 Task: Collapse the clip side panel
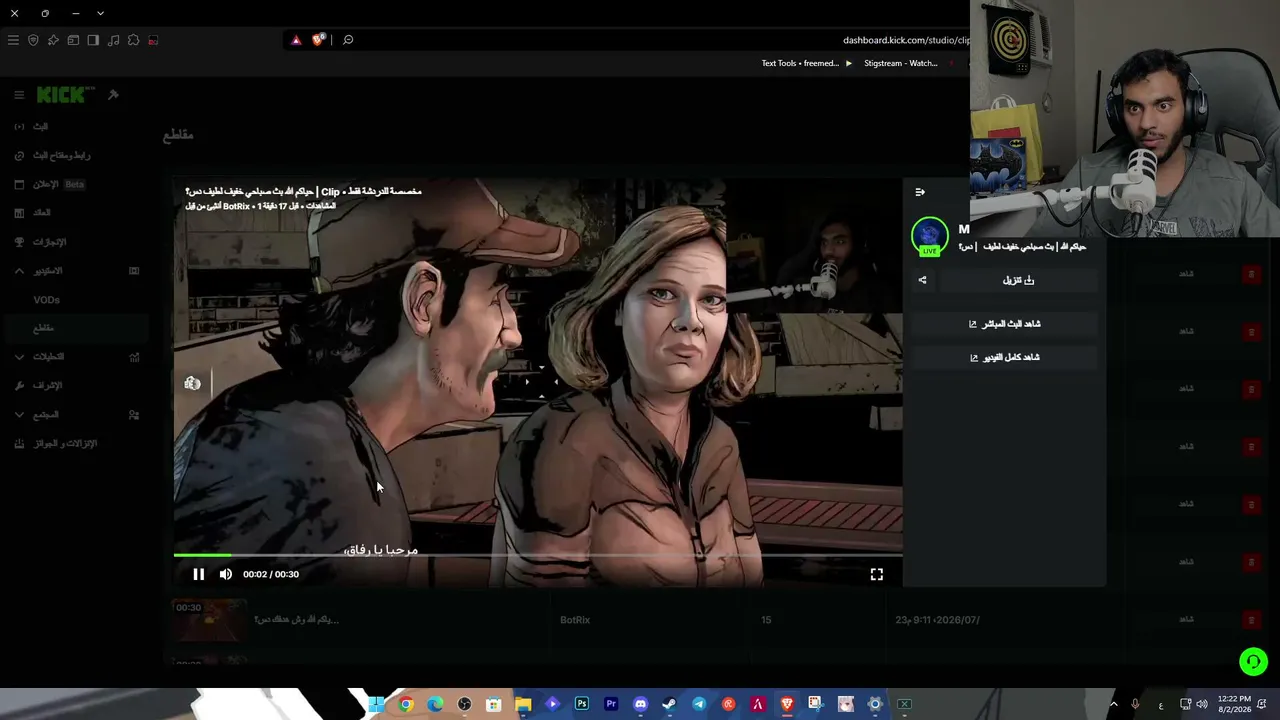(x=920, y=192)
